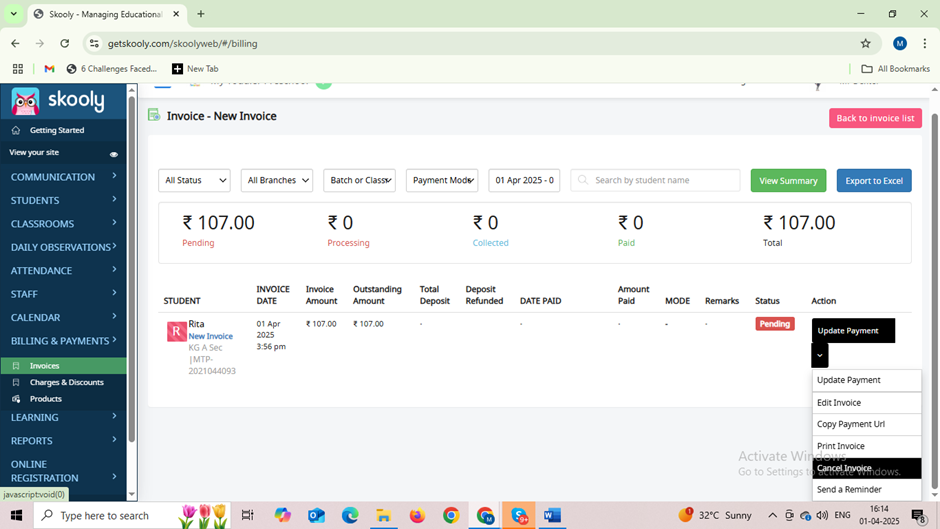This screenshot has width=940, height=529.
Task: Expand CALENDAR sidebar section
Action: [63, 317]
